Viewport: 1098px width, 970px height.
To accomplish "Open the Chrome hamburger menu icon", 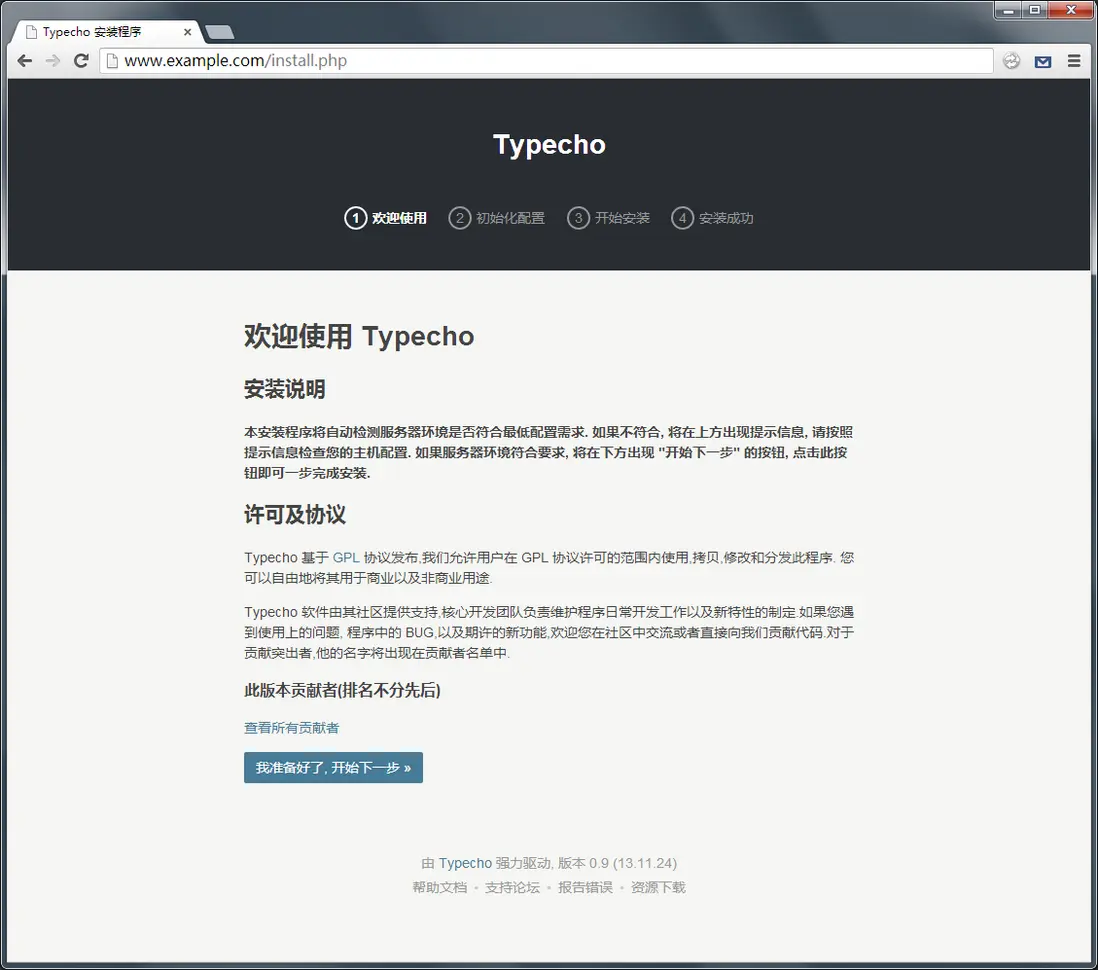I will pos(1073,60).
